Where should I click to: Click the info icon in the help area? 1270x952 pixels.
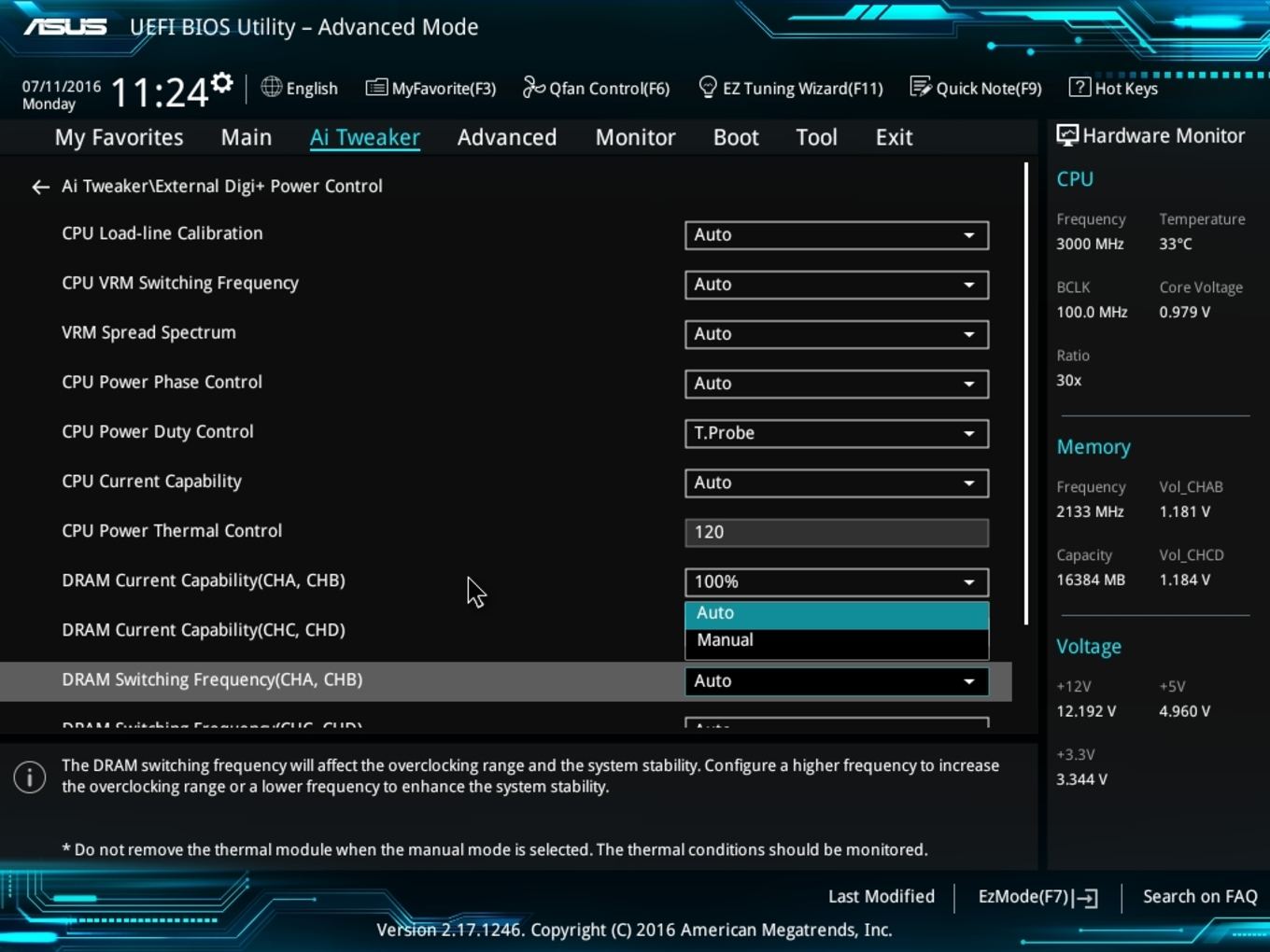point(30,777)
